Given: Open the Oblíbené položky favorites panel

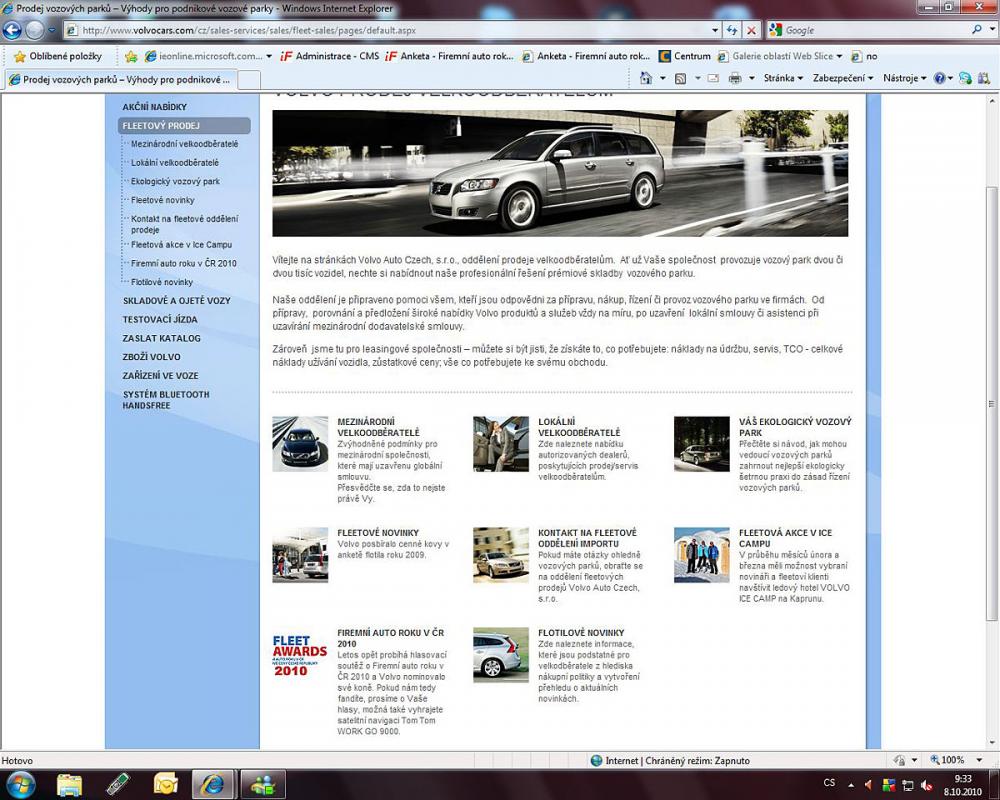Looking at the screenshot, I should click(58, 56).
